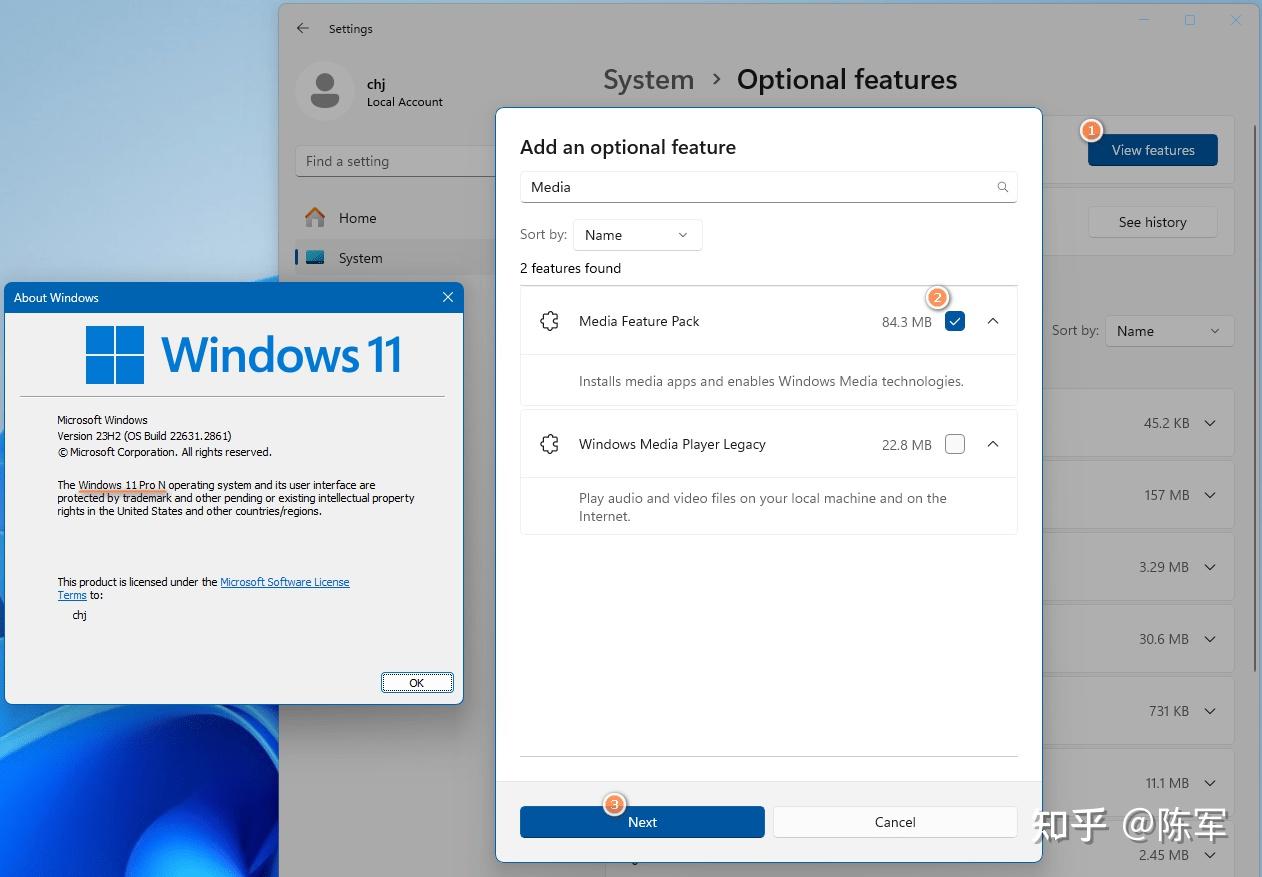Open the Settings page Sort by dropdown
The height and width of the screenshot is (877, 1262).
pos(1169,331)
